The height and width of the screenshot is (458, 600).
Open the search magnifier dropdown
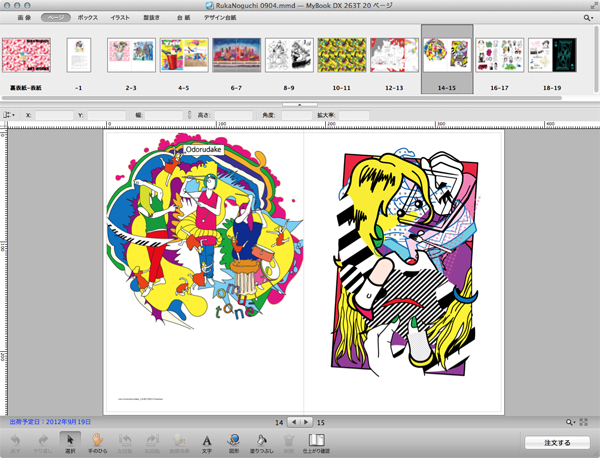(x=586, y=18)
